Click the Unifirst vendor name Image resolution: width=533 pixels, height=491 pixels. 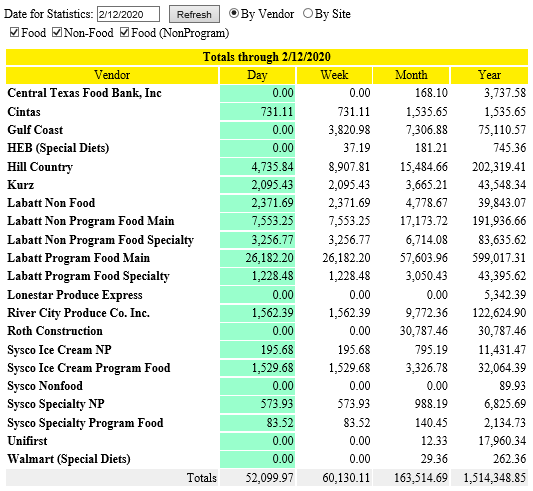pyautogui.click(x=27, y=441)
